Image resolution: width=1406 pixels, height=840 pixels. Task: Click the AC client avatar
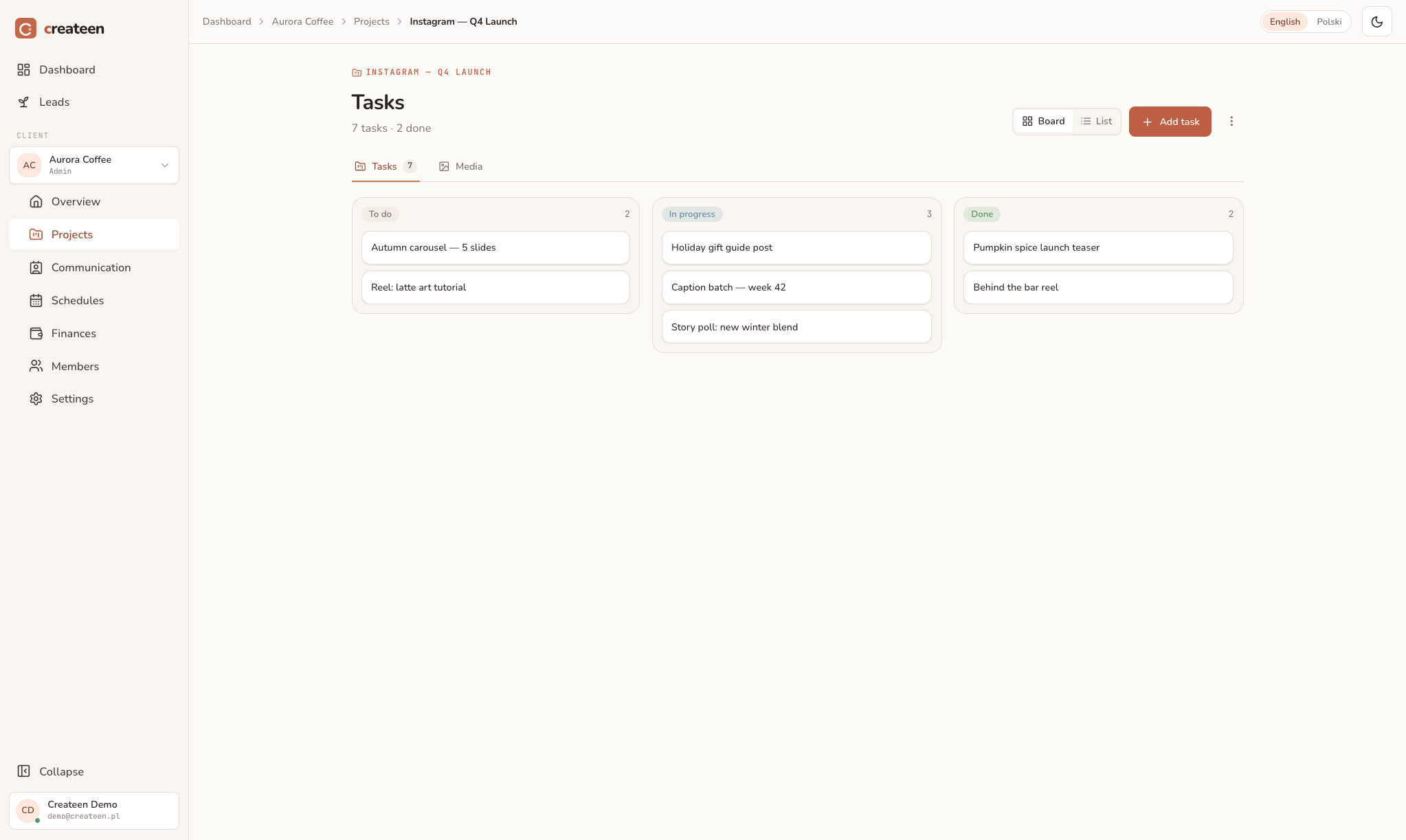(30, 165)
